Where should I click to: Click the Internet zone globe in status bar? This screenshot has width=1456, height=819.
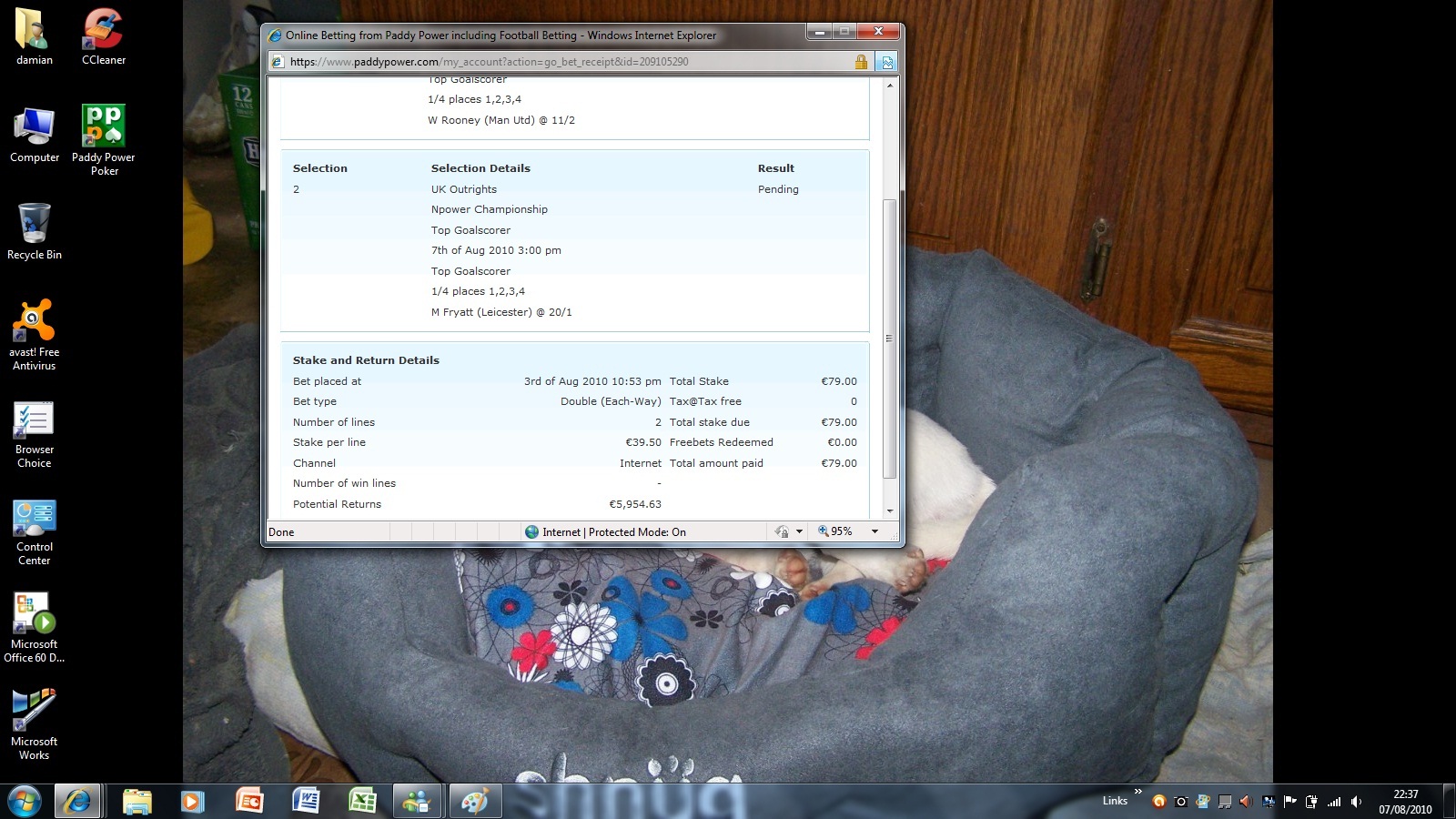532,531
